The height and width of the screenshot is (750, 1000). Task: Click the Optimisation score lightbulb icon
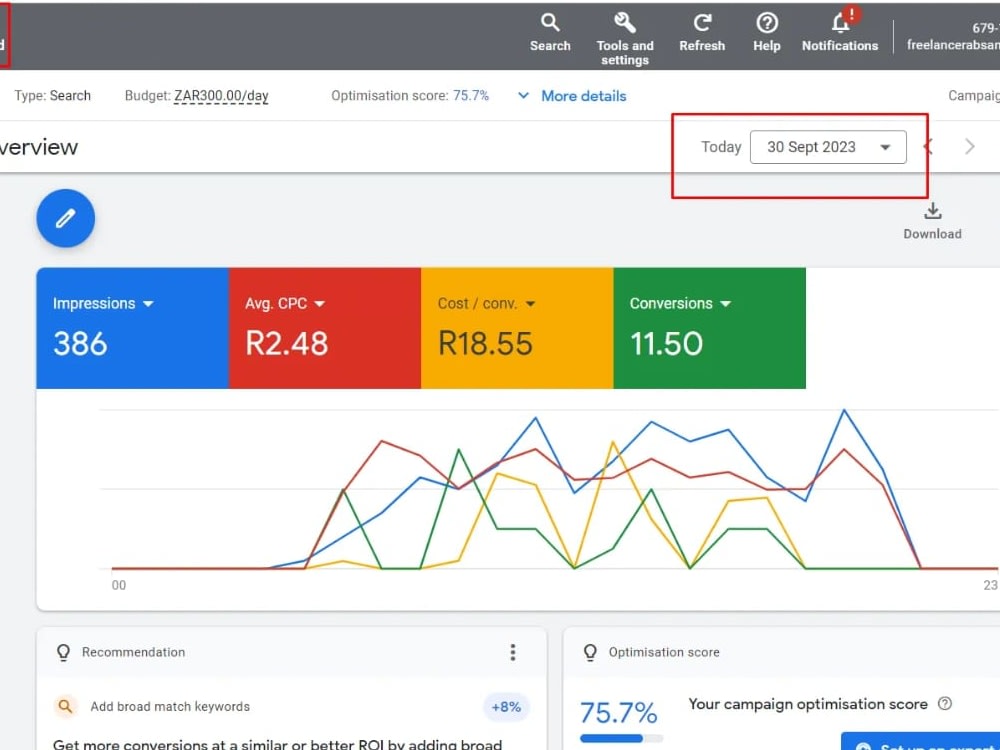[590, 652]
